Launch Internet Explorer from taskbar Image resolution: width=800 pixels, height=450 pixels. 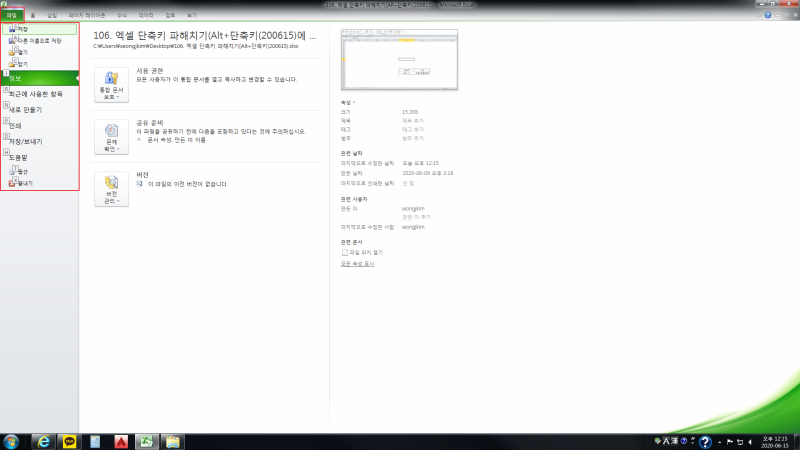click(44, 442)
